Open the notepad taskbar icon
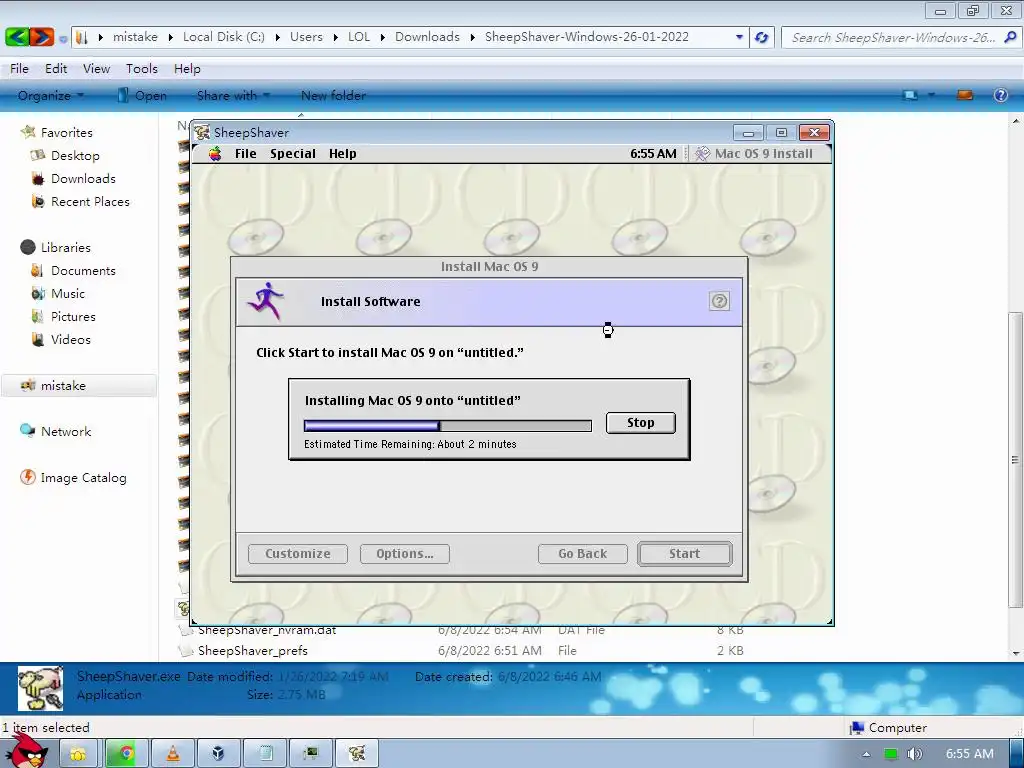 click(265, 754)
